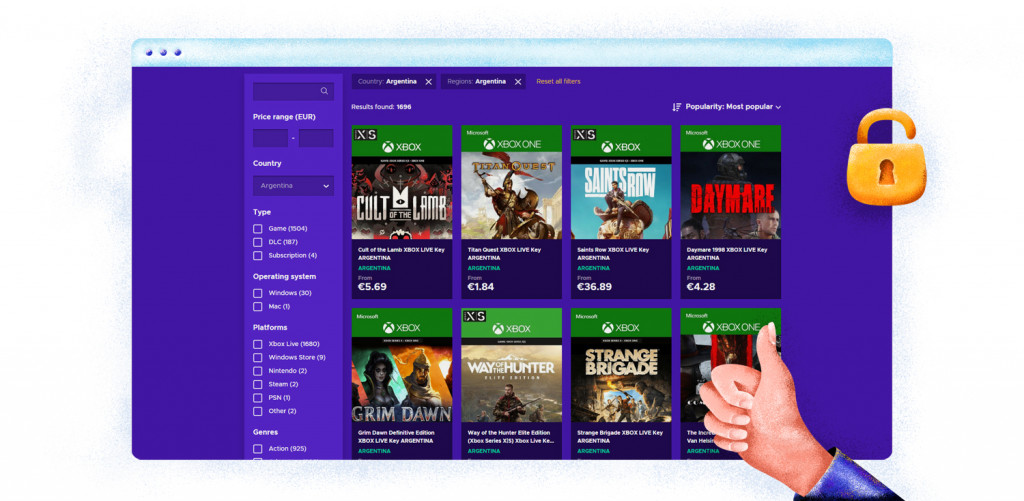Check the Xbox Live (1680) platform checkbox
The width and height of the screenshot is (1024, 501).
click(x=257, y=344)
